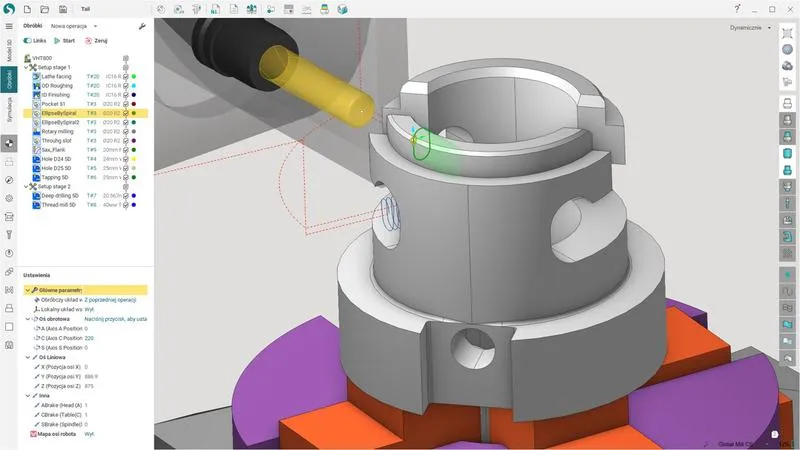Select the Tail document tab
800x450 pixels.
(85, 9)
